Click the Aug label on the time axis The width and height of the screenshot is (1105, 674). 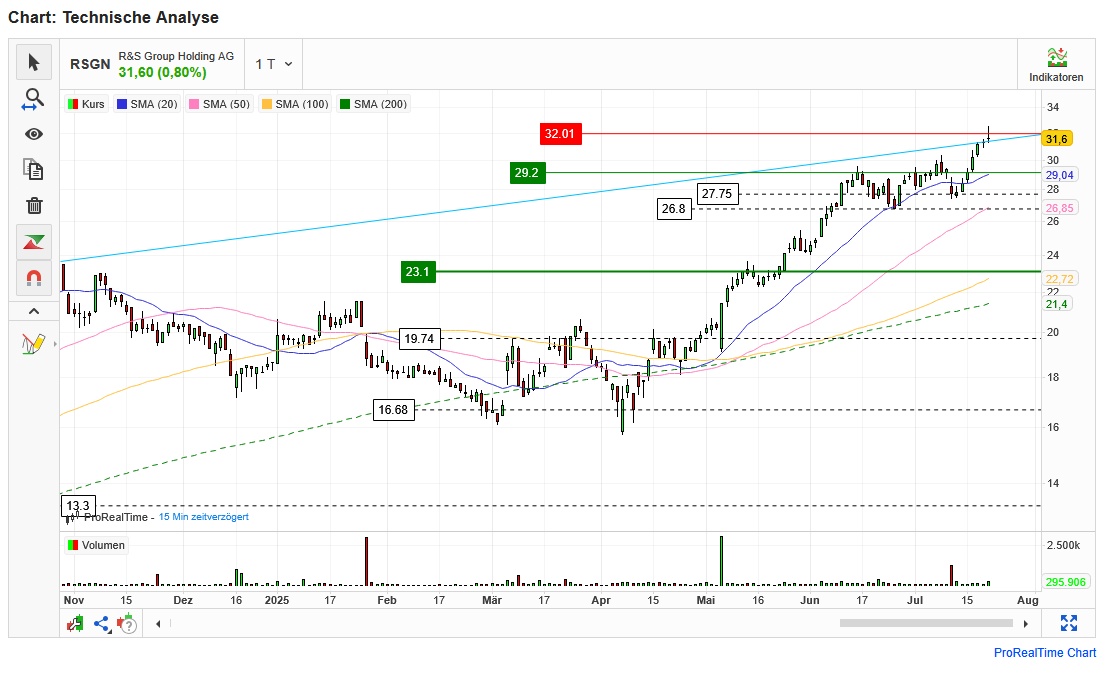(x=1028, y=600)
